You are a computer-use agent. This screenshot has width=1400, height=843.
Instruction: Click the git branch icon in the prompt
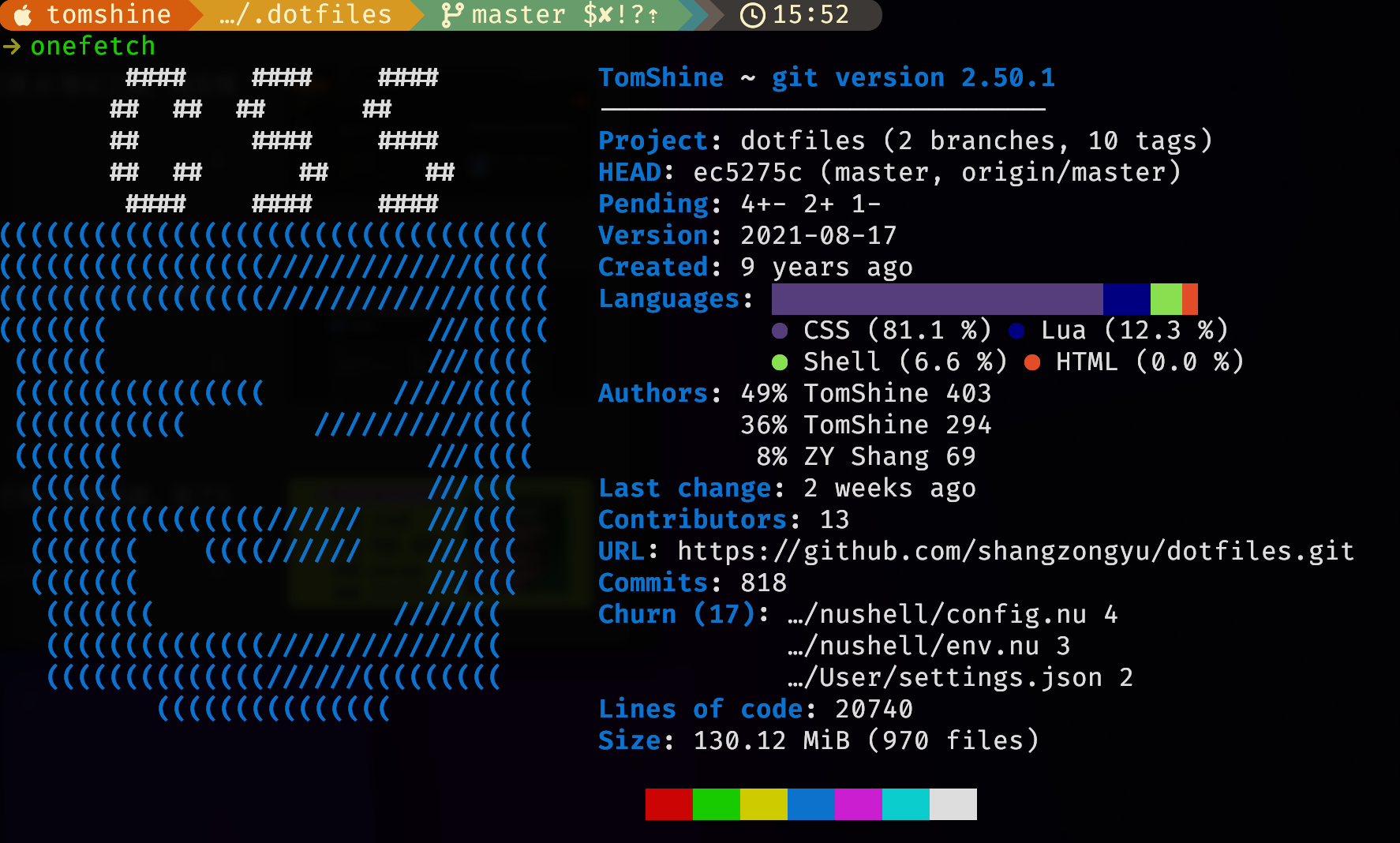pyautogui.click(x=452, y=15)
